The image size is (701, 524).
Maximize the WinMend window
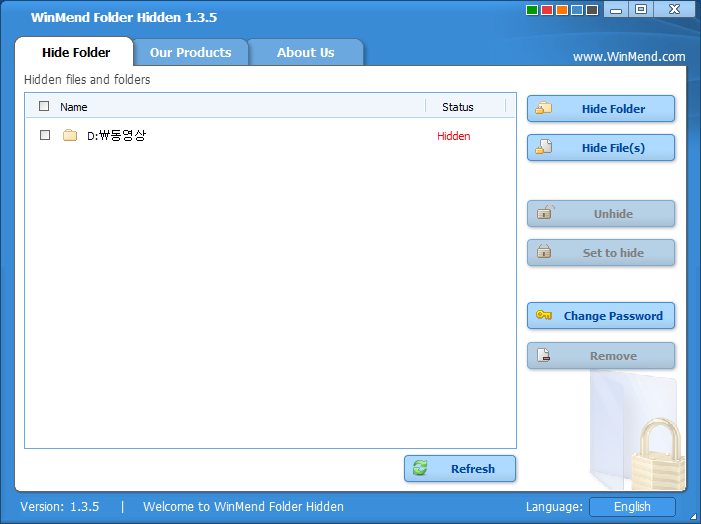(641, 9)
